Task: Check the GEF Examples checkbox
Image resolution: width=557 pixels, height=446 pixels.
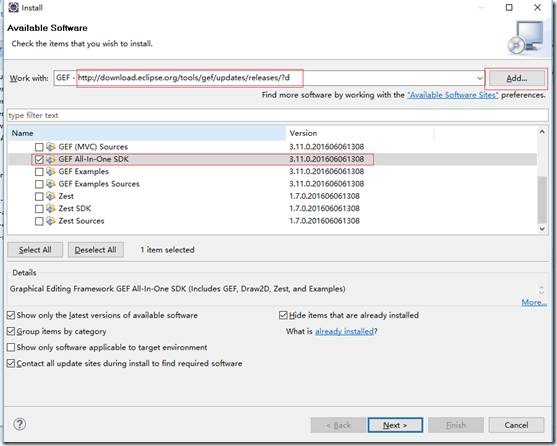Action: tap(39, 172)
